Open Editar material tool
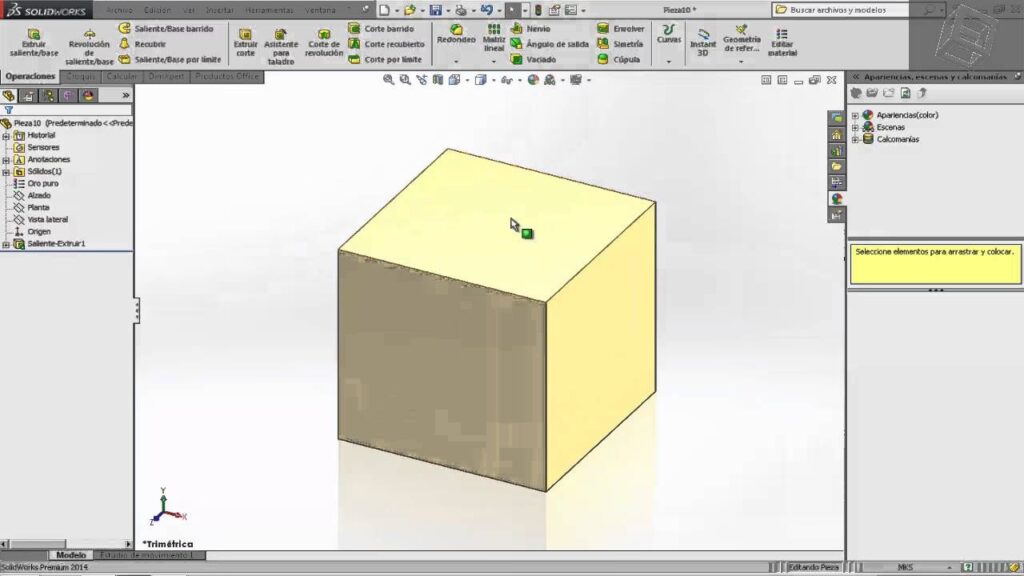The height and width of the screenshot is (576, 1024). tap(782, 41)
